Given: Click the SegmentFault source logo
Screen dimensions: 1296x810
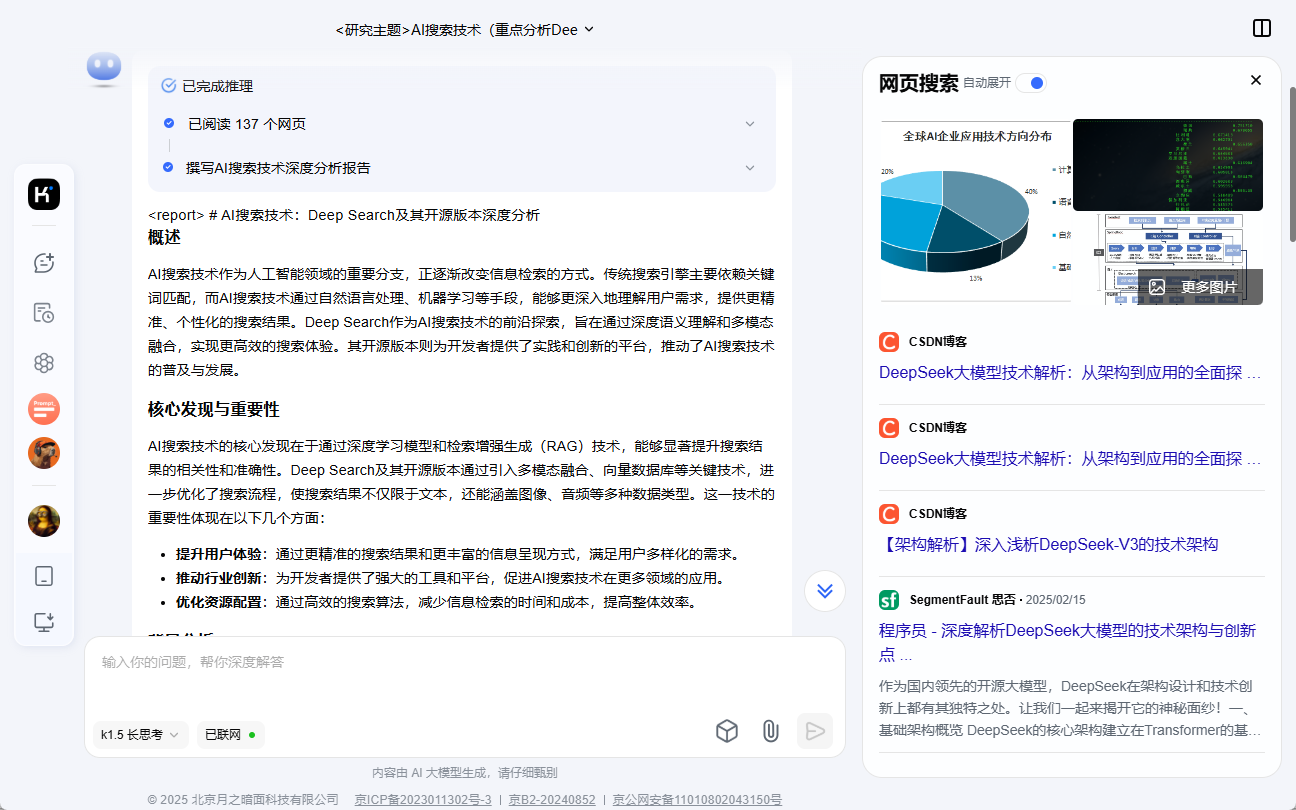Looking at the screenshot, I should (889, 600).
